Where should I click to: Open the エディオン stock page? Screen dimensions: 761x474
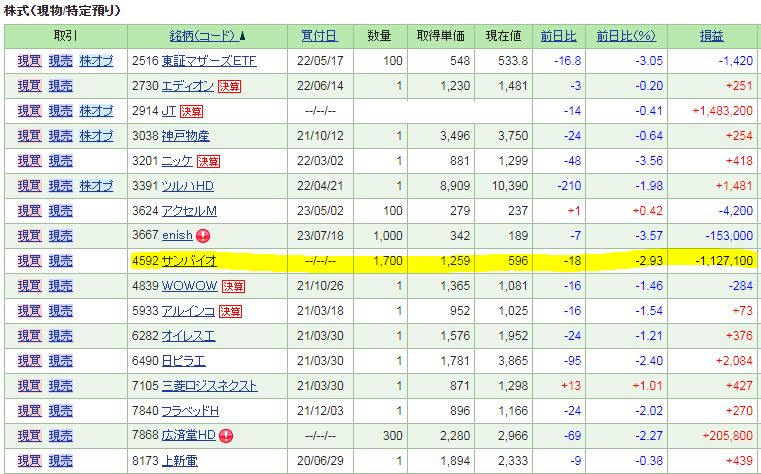pyautogui.click(x=188, y=86)
